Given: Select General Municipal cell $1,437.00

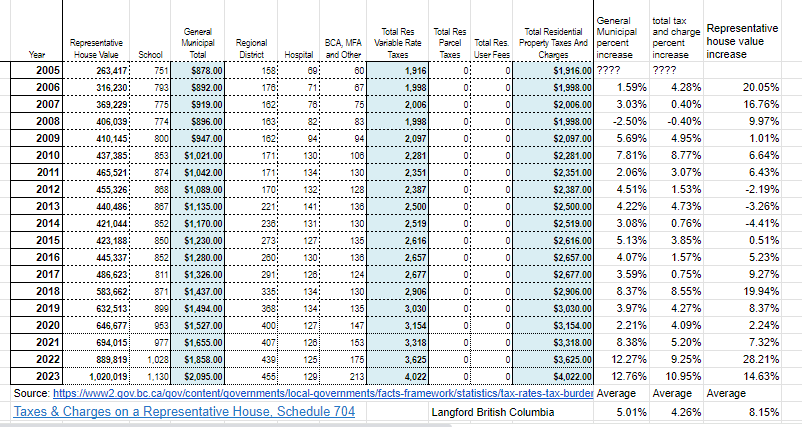Looking at the screenshot, I should (197, 291).
